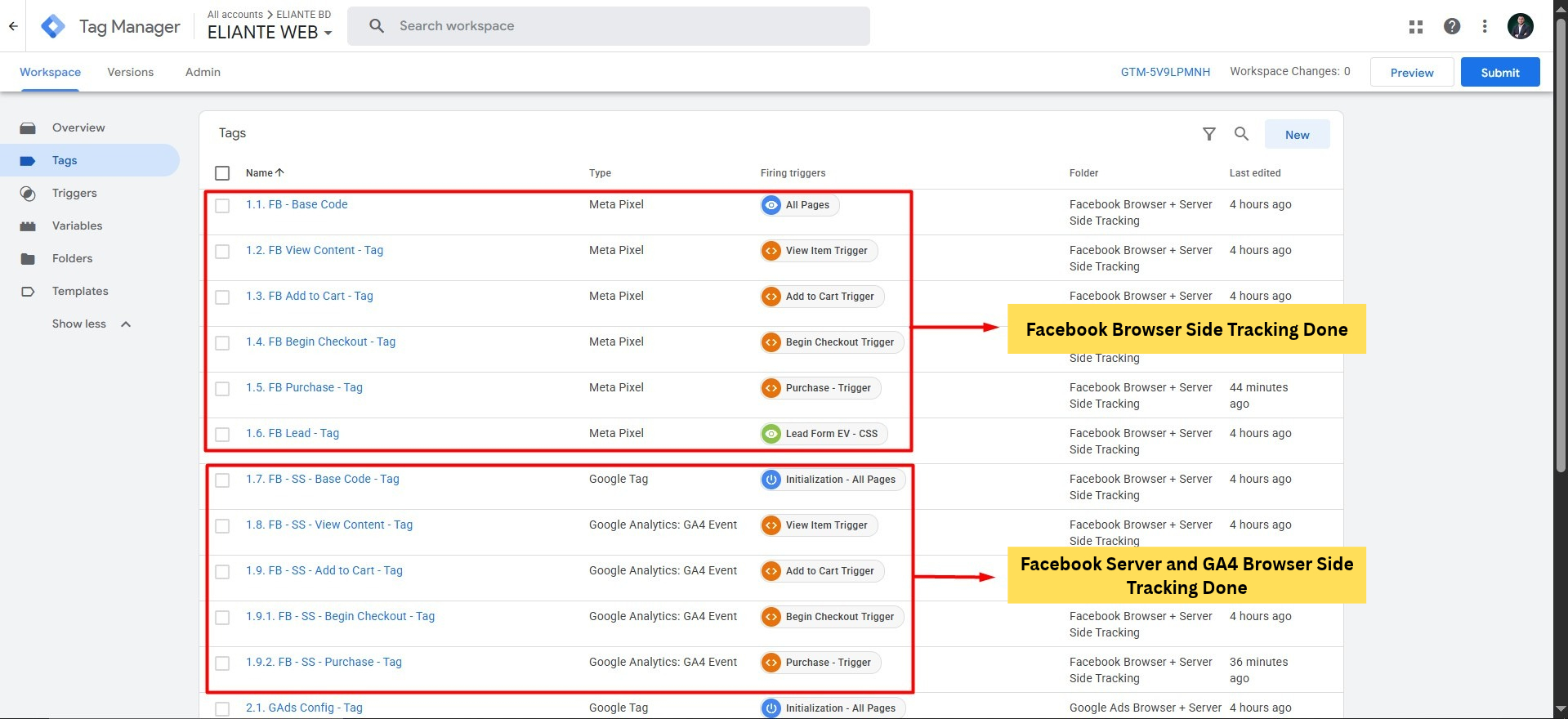
Task: Open the three-dot more options menu
Action: point(1485,26)
